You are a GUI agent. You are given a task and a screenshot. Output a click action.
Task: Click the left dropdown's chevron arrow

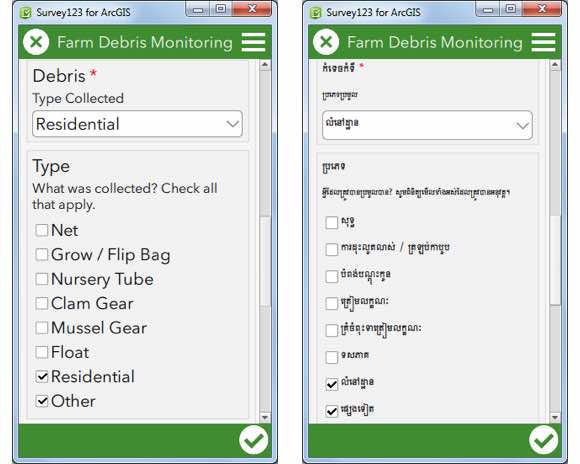tap(232, 124)
